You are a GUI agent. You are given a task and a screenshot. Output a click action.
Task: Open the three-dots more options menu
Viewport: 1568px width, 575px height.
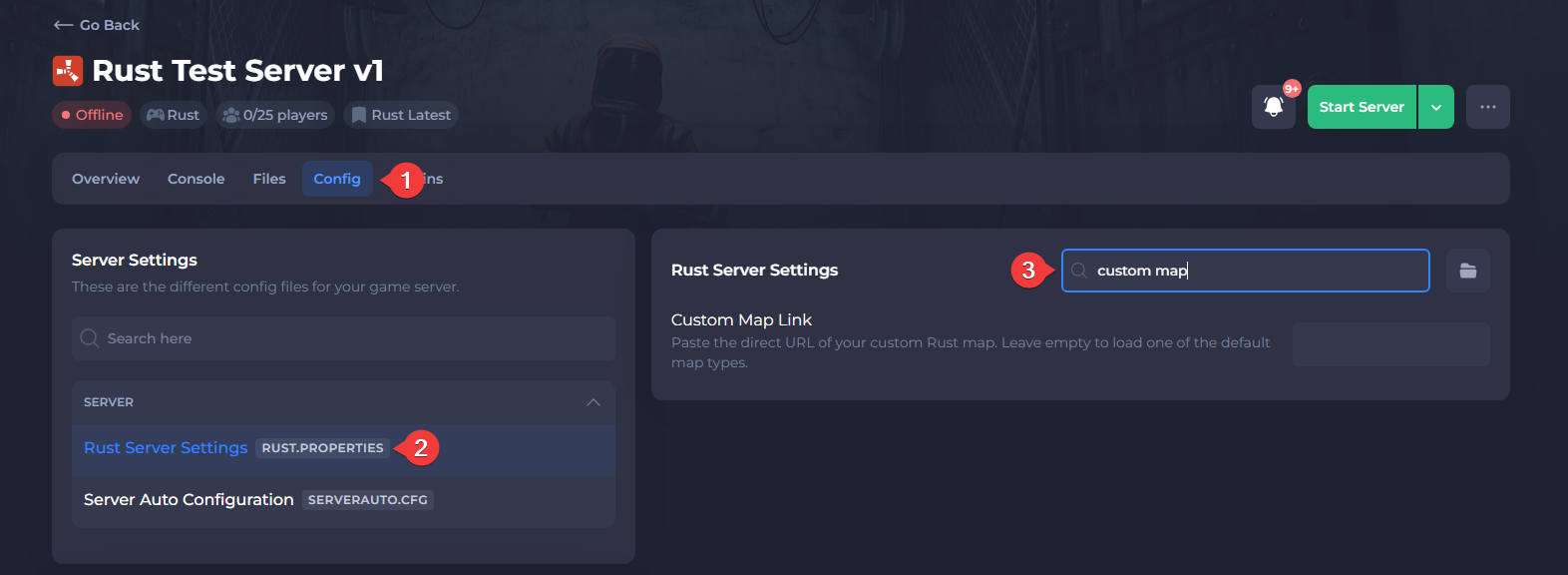(x=1487, y=107)
